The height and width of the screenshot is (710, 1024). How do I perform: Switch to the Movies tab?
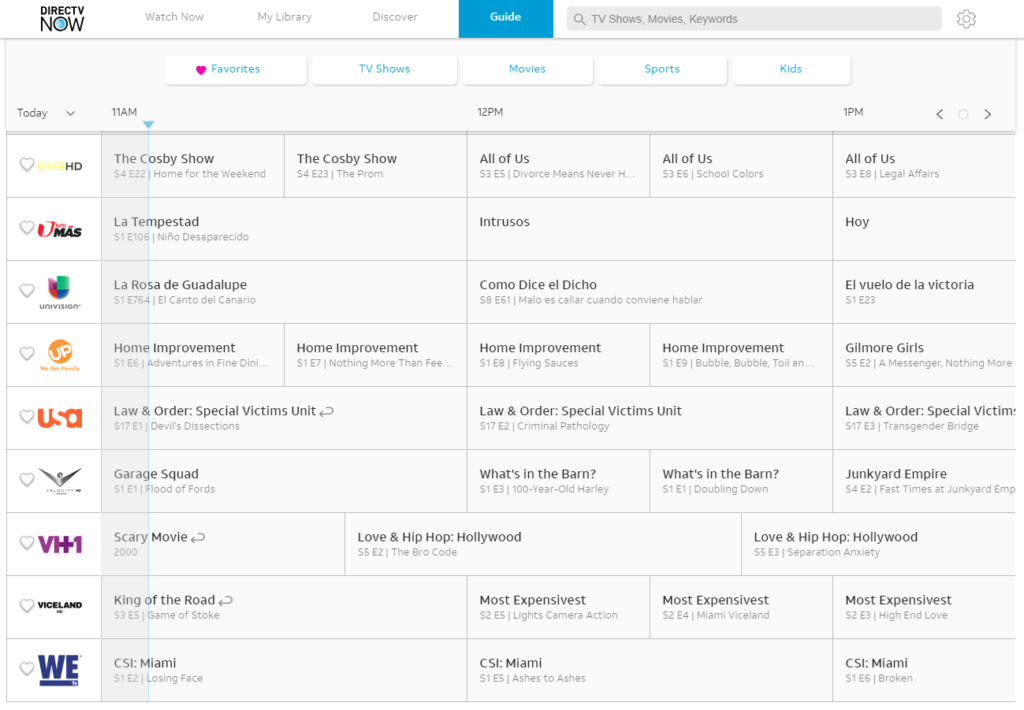(x=527, y=69)
